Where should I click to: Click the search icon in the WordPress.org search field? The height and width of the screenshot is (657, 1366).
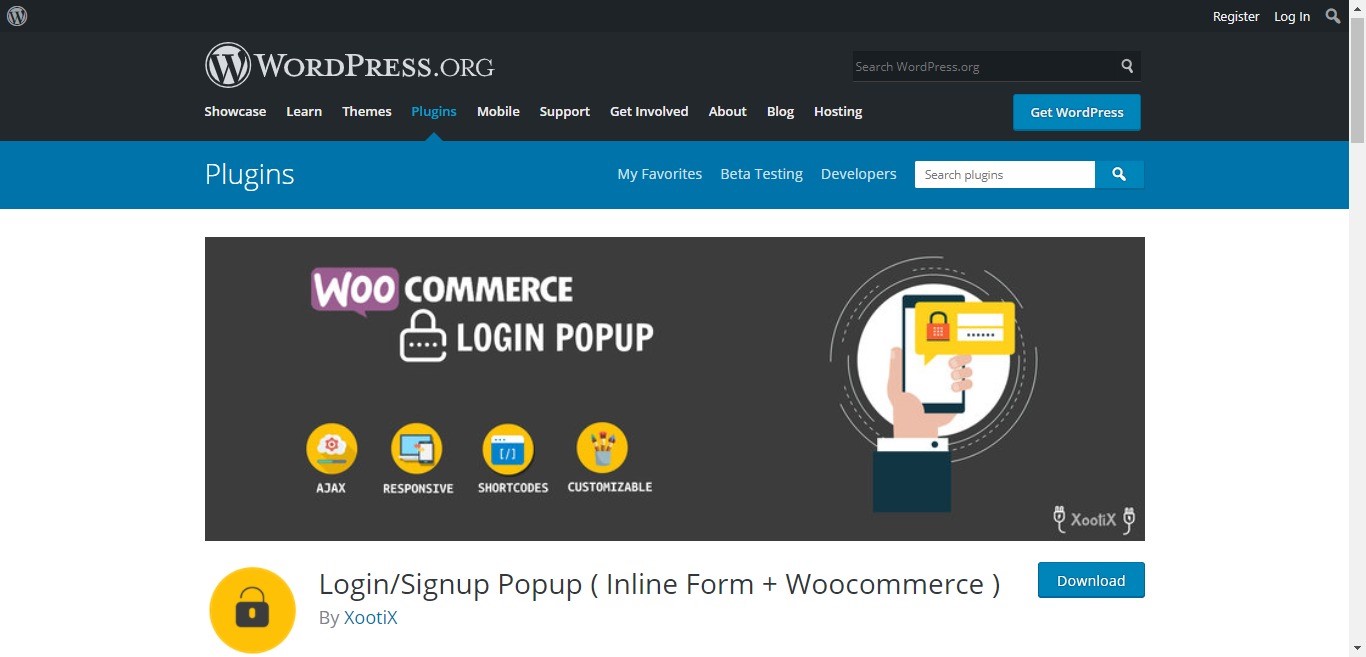(1127, 66)
